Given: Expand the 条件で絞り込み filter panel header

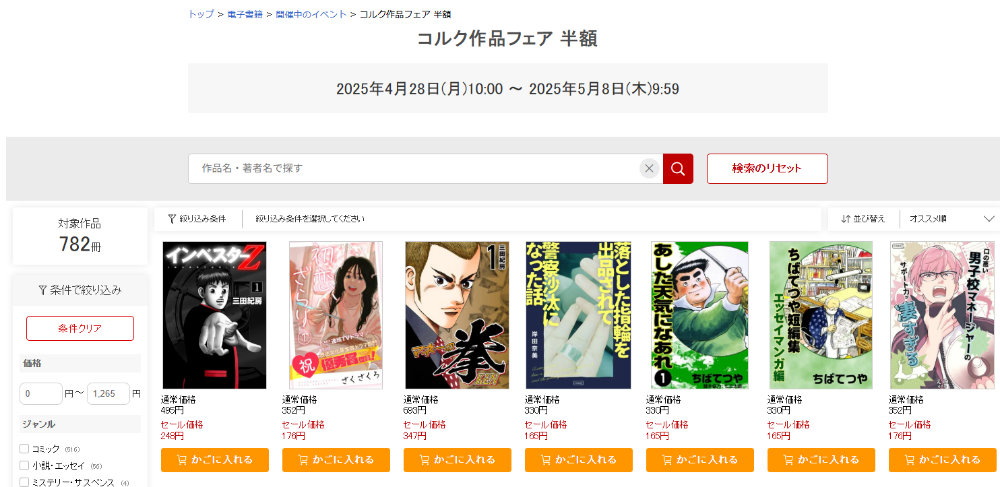Looking at the screenshot, I should tap(80, 291).
